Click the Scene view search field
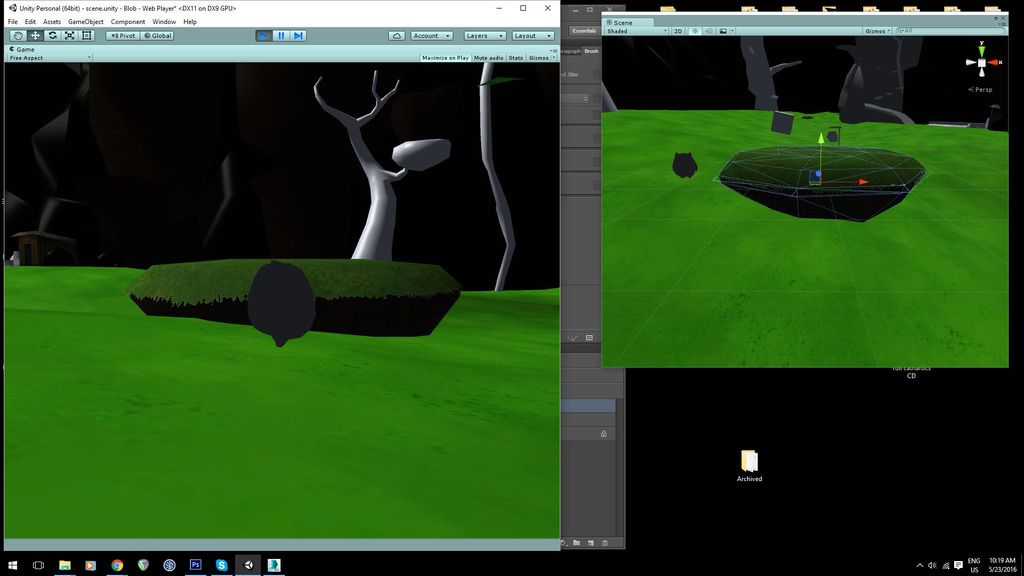 (950, 31)
